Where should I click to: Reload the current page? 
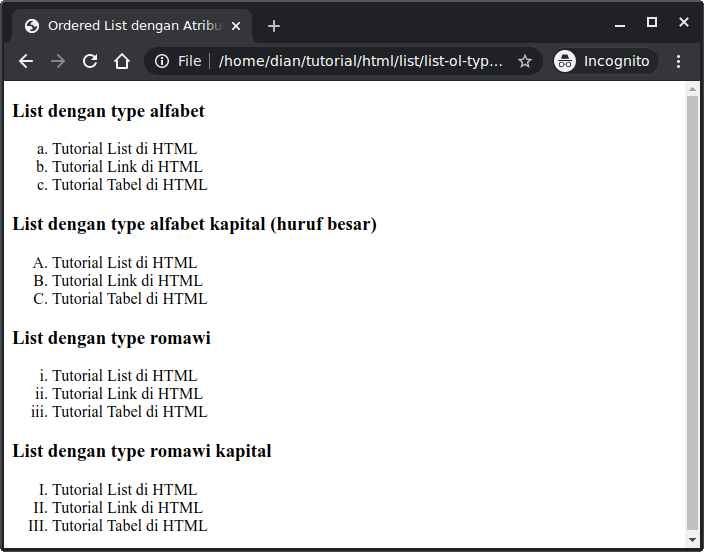[90, 61]
